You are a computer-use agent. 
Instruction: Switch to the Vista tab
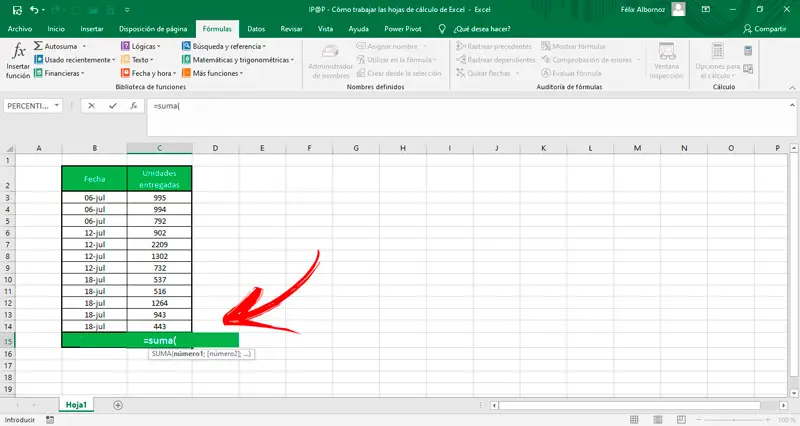(326, 29)
